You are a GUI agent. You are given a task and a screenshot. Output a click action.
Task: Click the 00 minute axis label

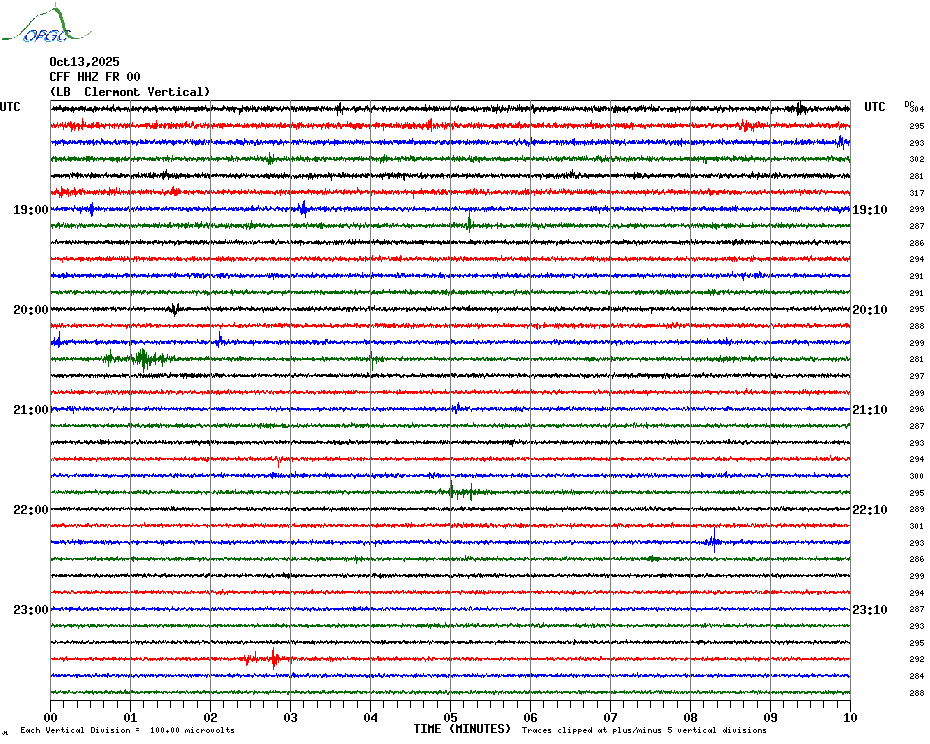(x=50, y=717)
